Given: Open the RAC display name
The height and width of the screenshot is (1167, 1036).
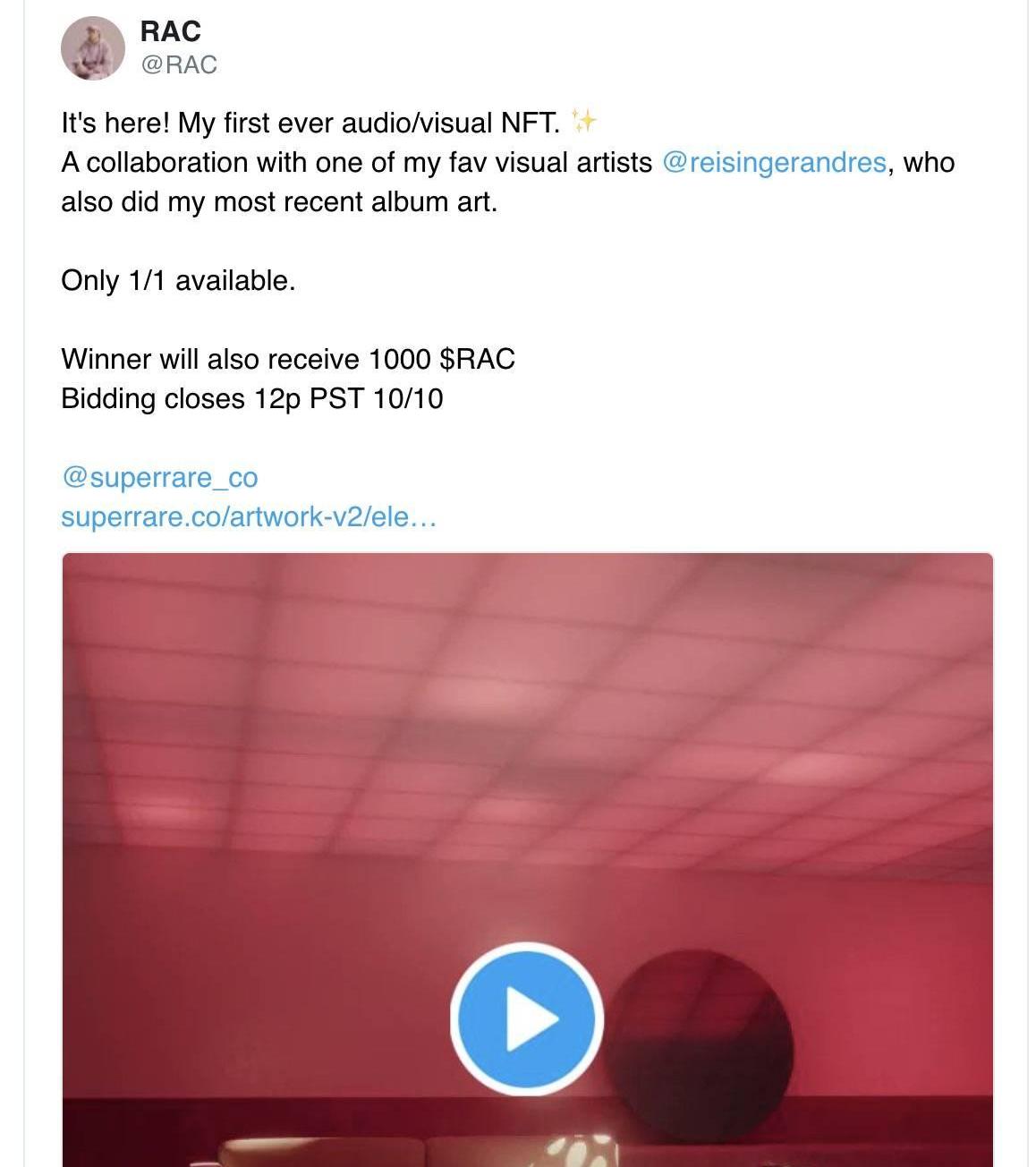Looking at the screenshot, I should 170,31.
